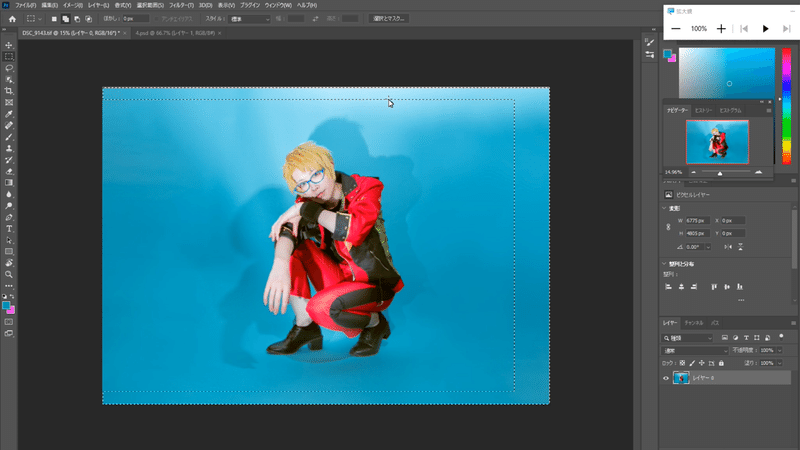Image resolution: width=800 pixels, height=450 pixels.
Task: Toggle Quick Mask mode icon
Action: 9,322
